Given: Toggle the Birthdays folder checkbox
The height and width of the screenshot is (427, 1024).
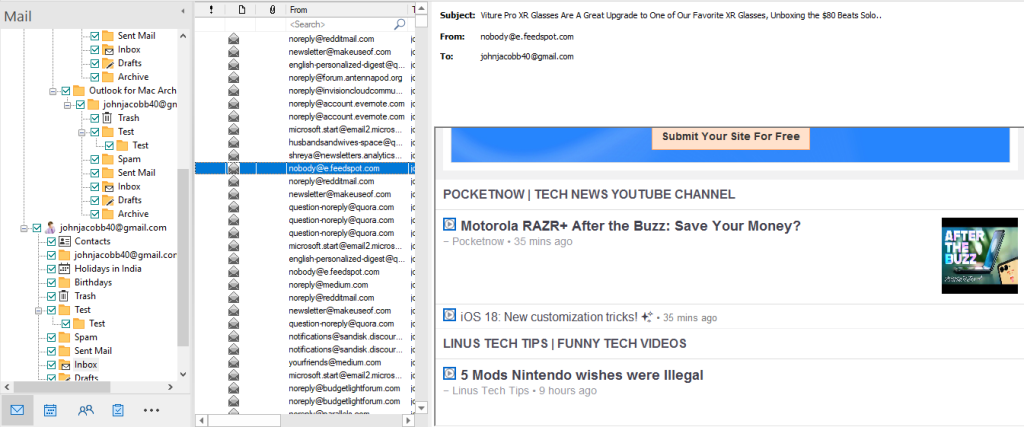Looking at the screenshot, I should pyautogui.click(x=51, y=282).
